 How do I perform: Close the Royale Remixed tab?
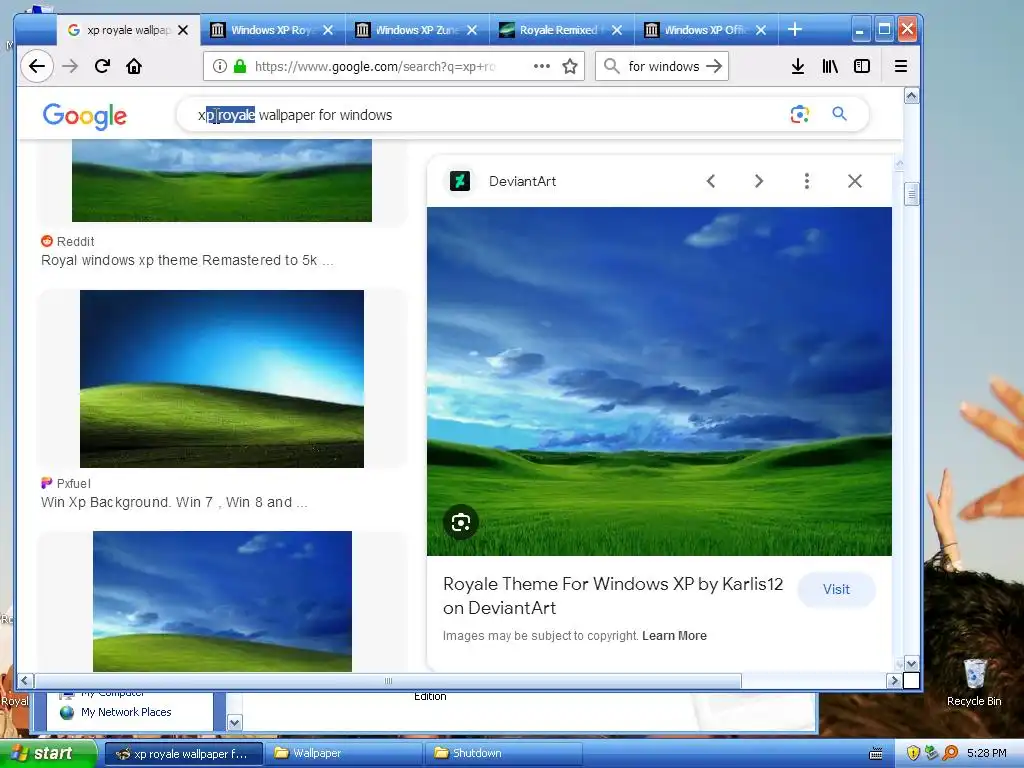tap(616, 30)
